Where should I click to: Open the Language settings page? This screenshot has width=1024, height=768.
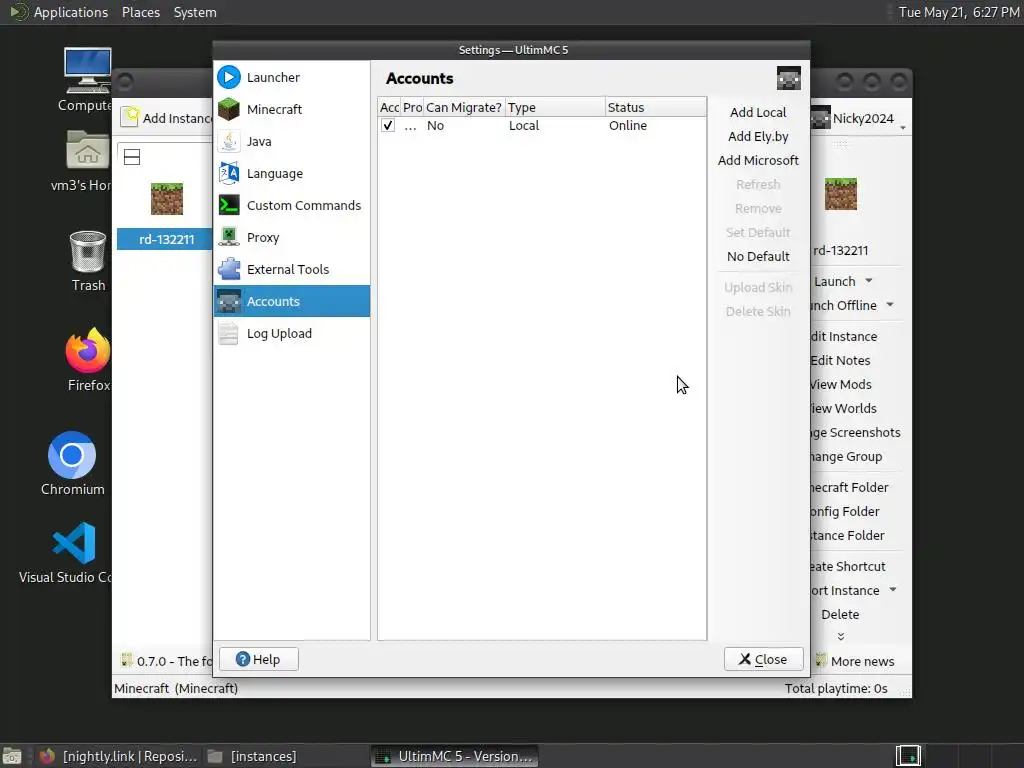pos(291,173)
